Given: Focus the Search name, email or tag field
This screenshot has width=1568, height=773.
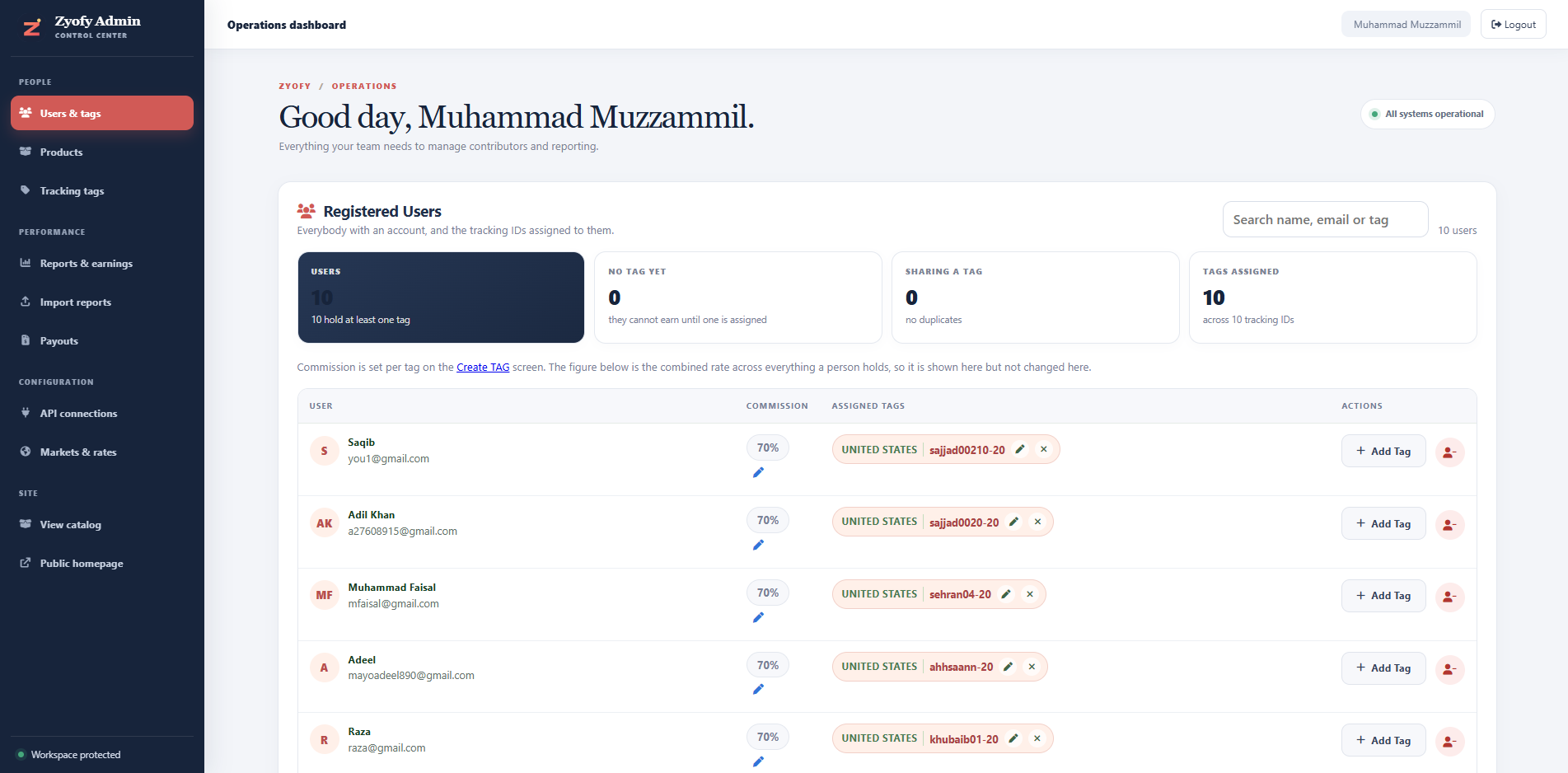Looking at the screenshot, I should pos(1325,219).
